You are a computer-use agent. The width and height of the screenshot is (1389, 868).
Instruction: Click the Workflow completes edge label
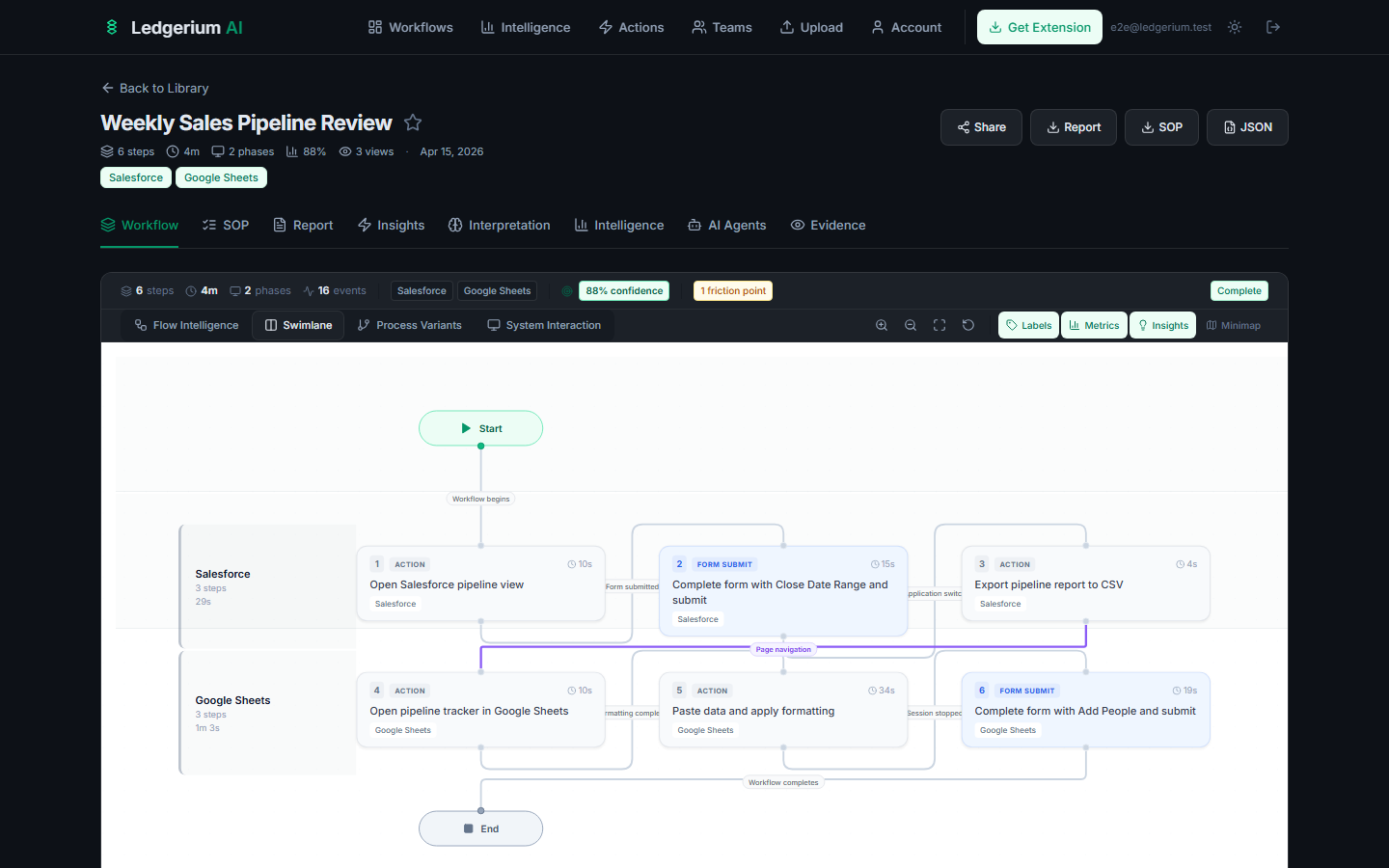click(783, 783)
